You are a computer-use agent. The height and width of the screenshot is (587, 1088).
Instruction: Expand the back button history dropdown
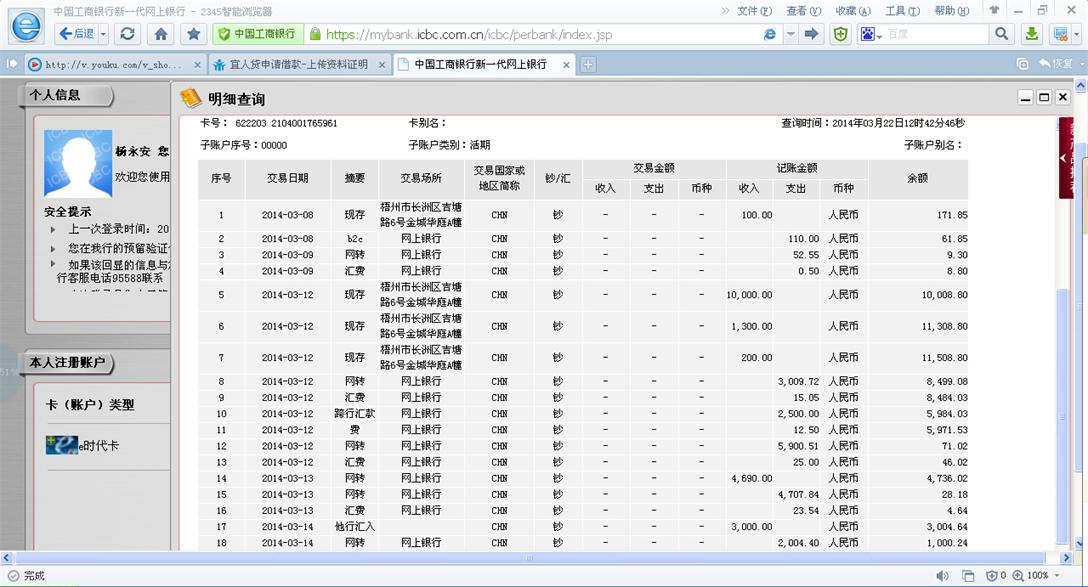(103, 34)
